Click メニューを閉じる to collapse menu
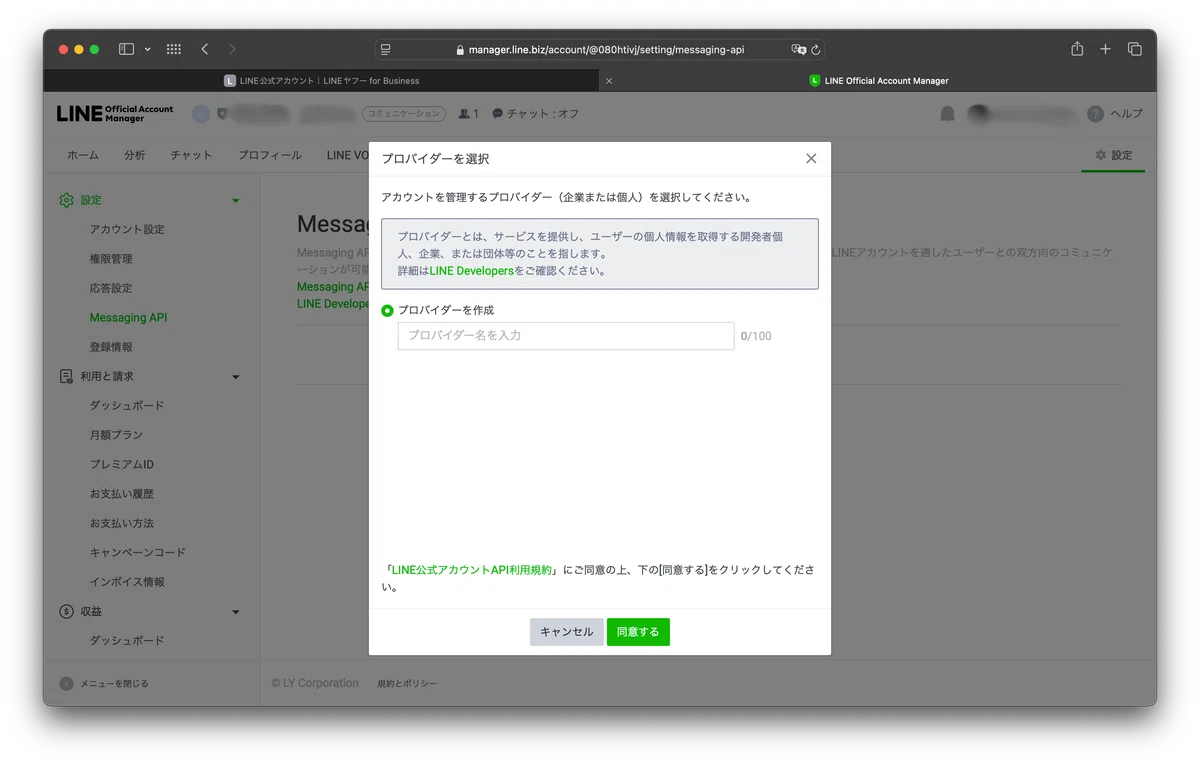The image size is (1200, 763). coord(104,684)
